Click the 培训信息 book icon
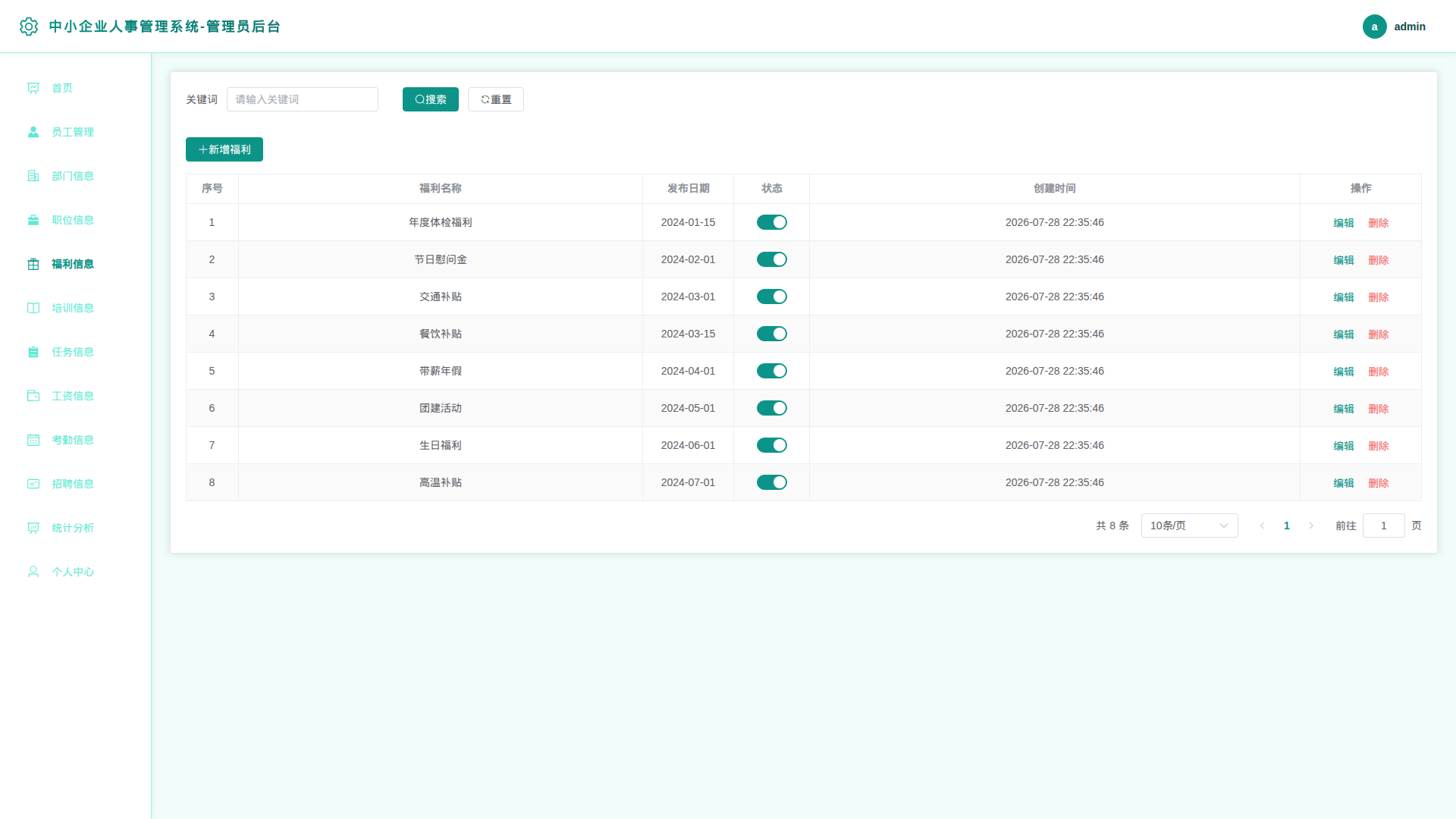1456x819 pixels. pos(33,308)
